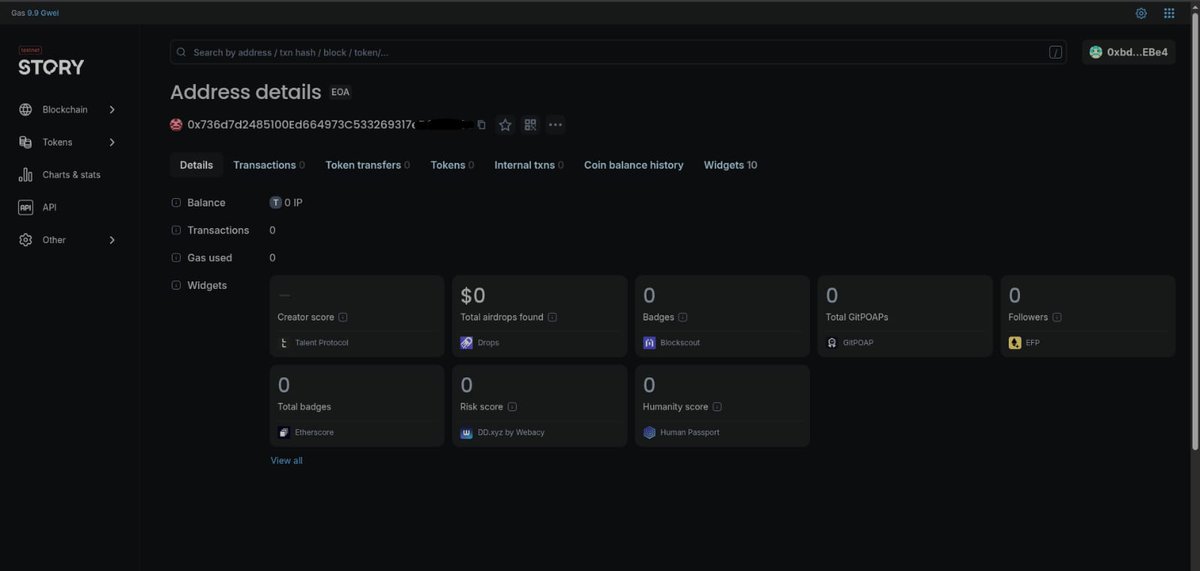
Task: Click the Total airdrops found info icon
Action: pyautogui.click(x=552, y=317)
